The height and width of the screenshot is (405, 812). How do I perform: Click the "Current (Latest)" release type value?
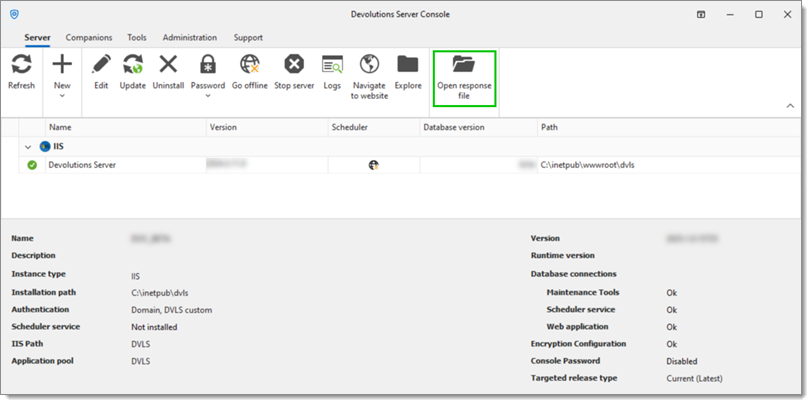pyautogui.click(x=694, y=378)
